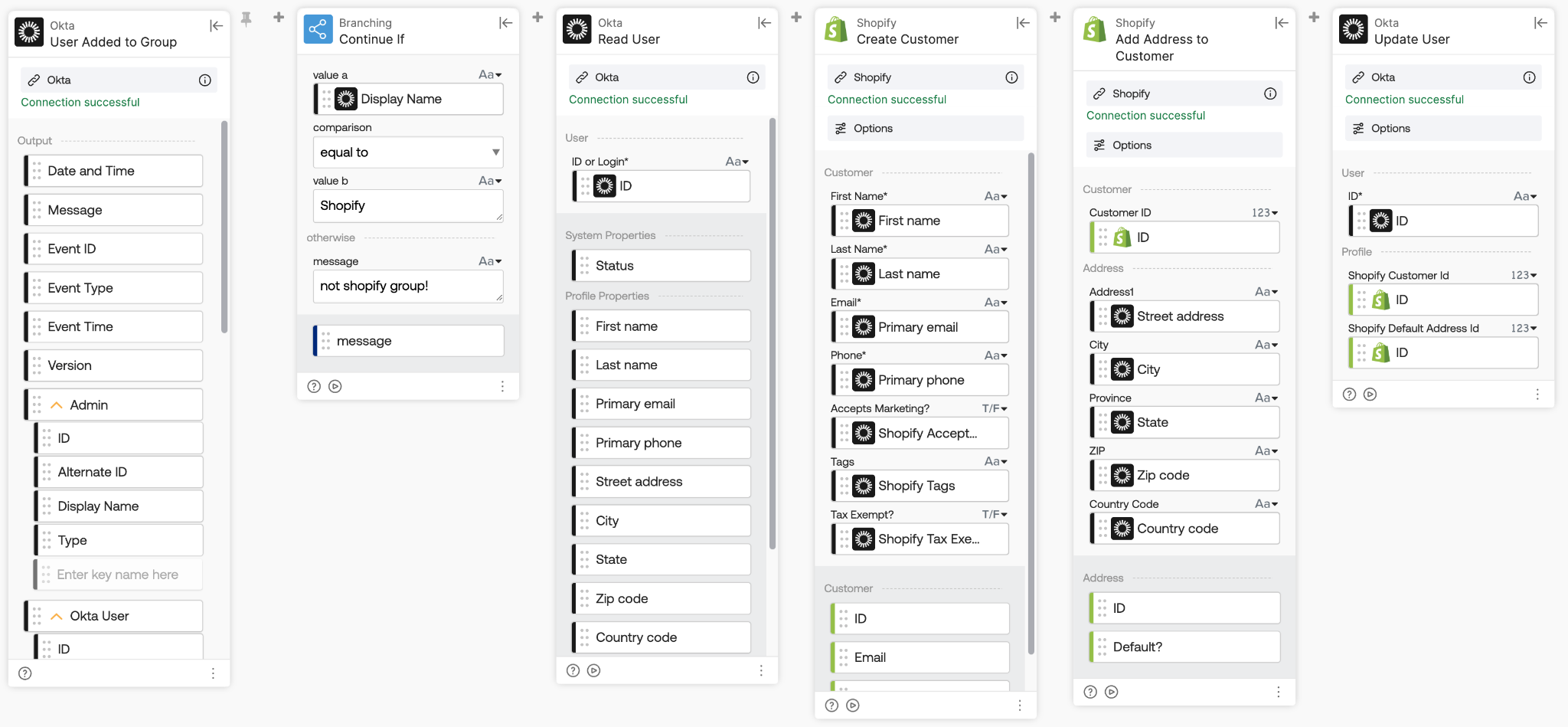Run test on the Update User card
The image size is (1568, 727).
pyautogui.click(x=1370, y=395)
